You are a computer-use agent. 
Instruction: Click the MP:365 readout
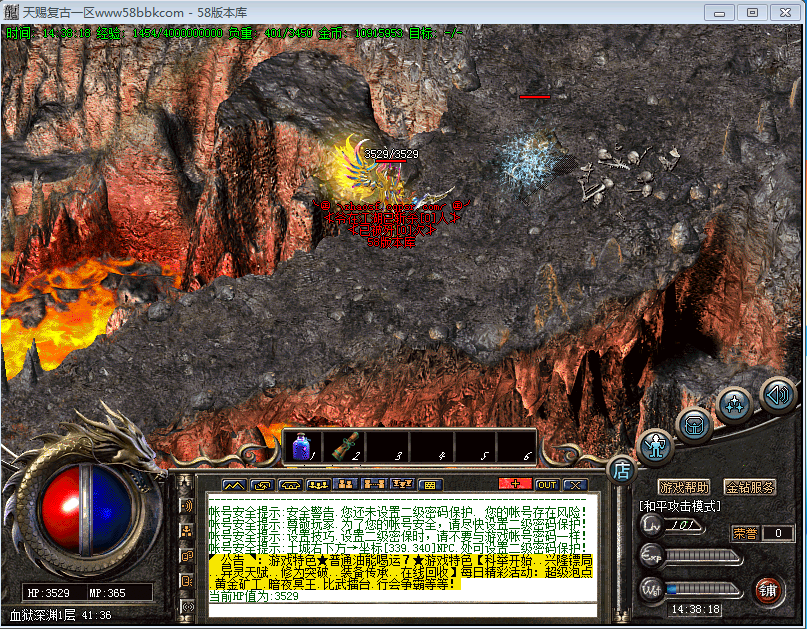[x=107, y=593]
